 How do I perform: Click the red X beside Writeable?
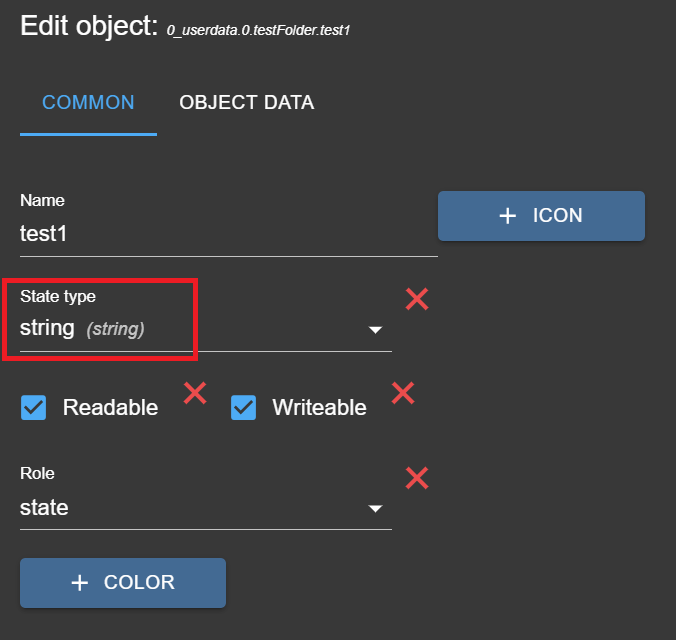[x=403, y=393]
